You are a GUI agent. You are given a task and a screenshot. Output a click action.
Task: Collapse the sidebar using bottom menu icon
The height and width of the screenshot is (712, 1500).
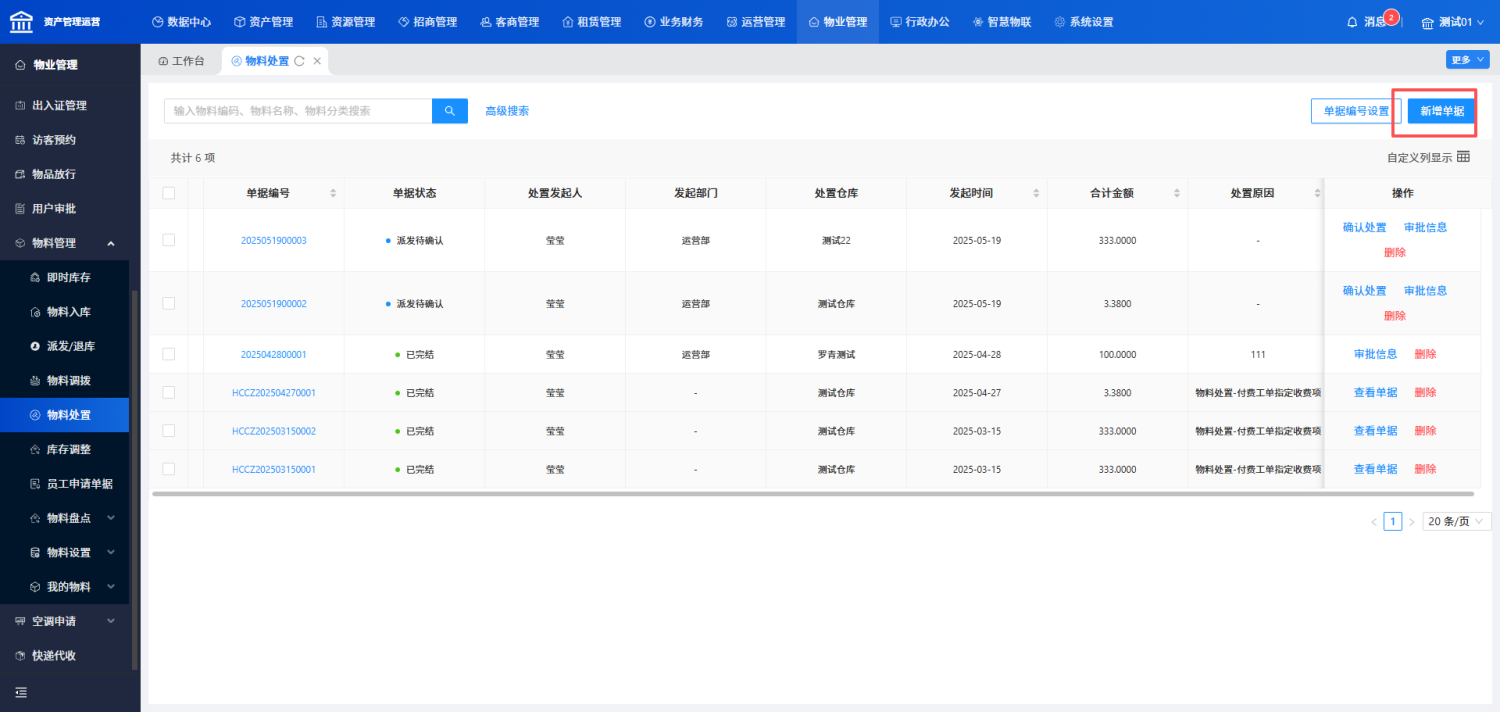21,692
